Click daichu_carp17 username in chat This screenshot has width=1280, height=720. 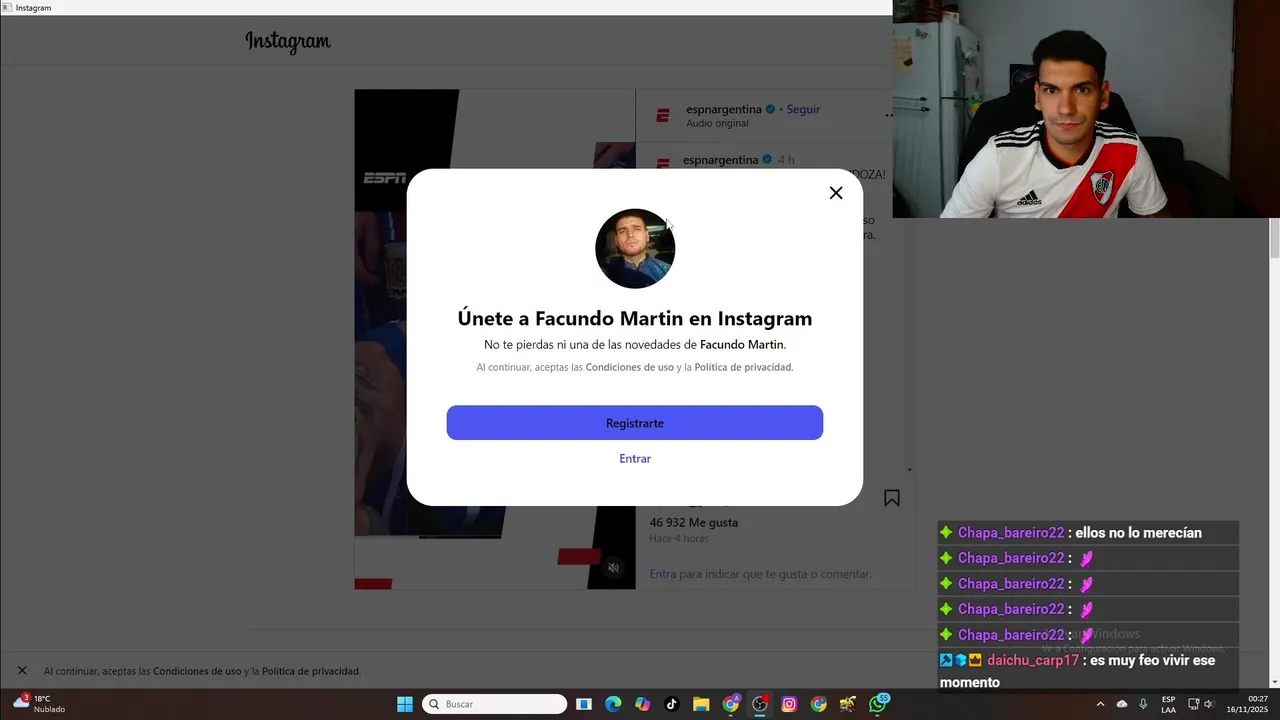(x=1033, y=661)
